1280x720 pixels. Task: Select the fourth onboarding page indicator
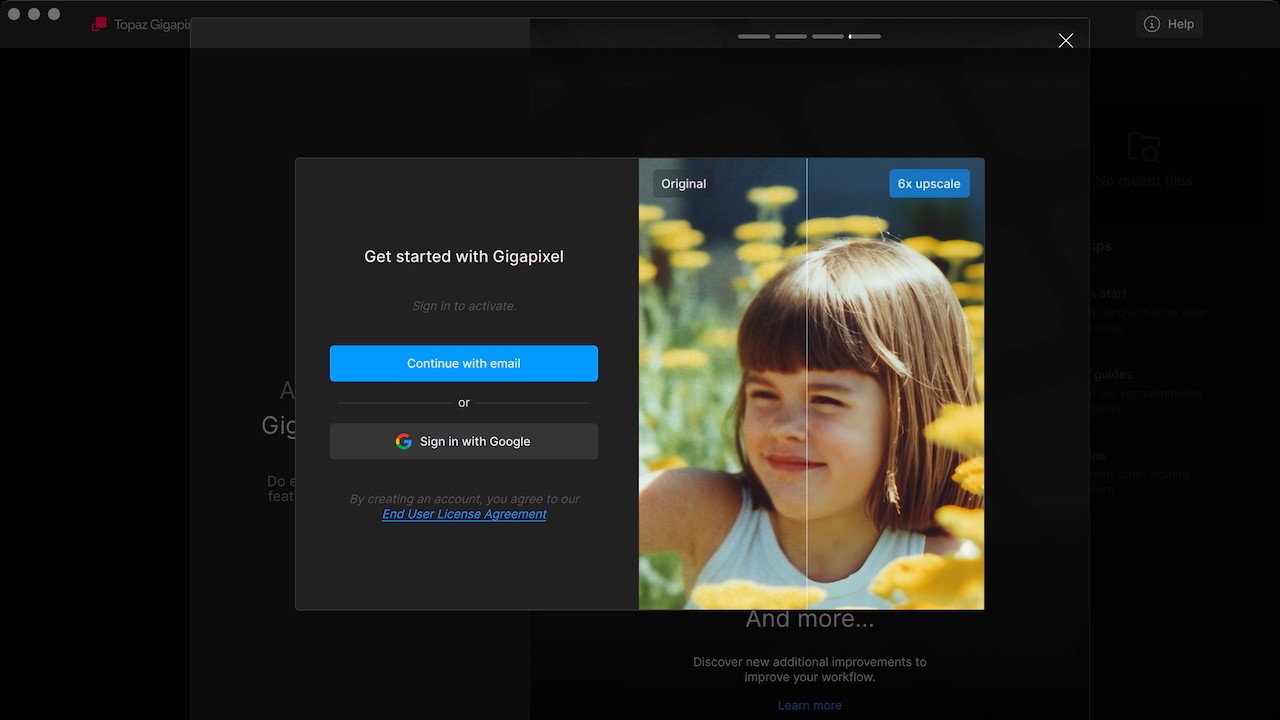pyautogui.click(x=865, y=36)
